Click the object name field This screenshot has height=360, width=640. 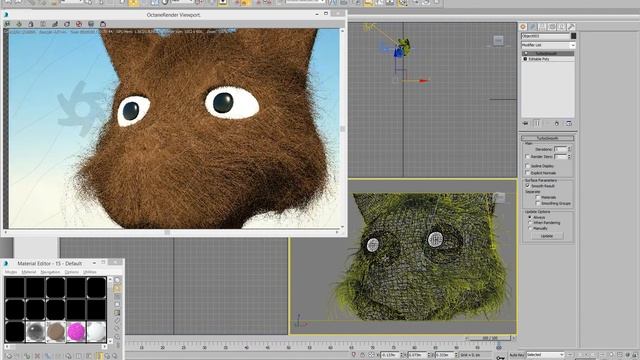[x=545, y=36]
